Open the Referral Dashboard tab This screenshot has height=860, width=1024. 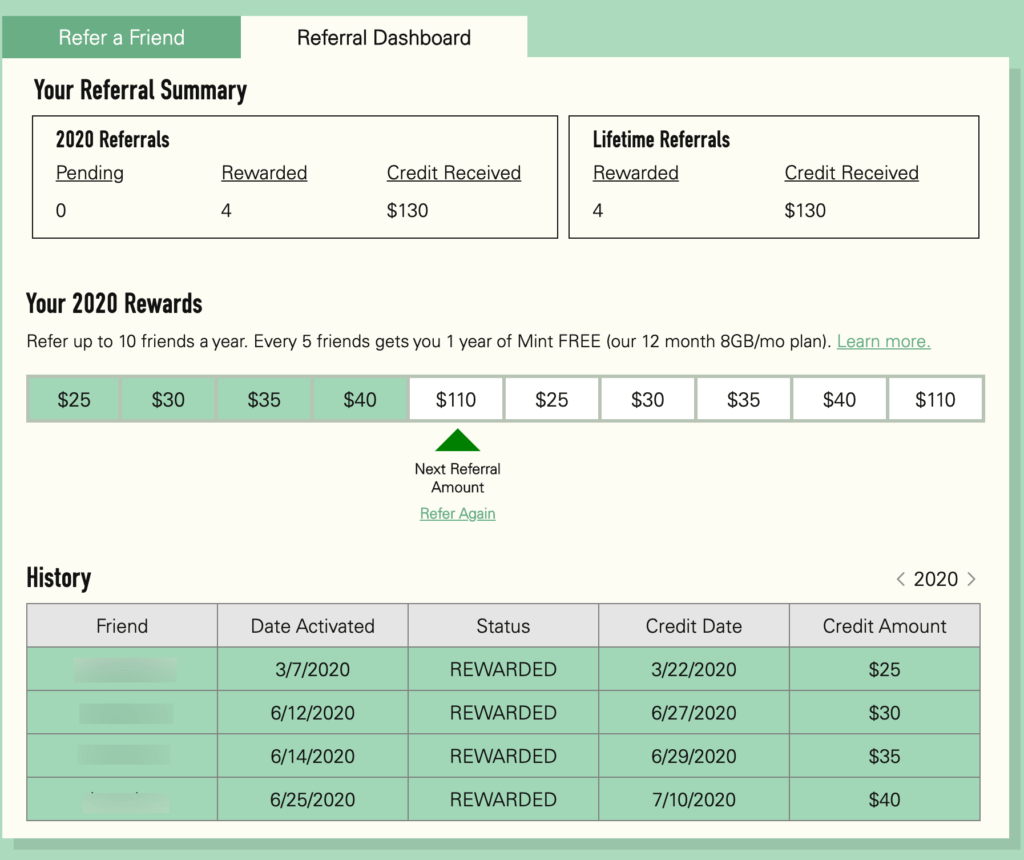pos(383,37)
